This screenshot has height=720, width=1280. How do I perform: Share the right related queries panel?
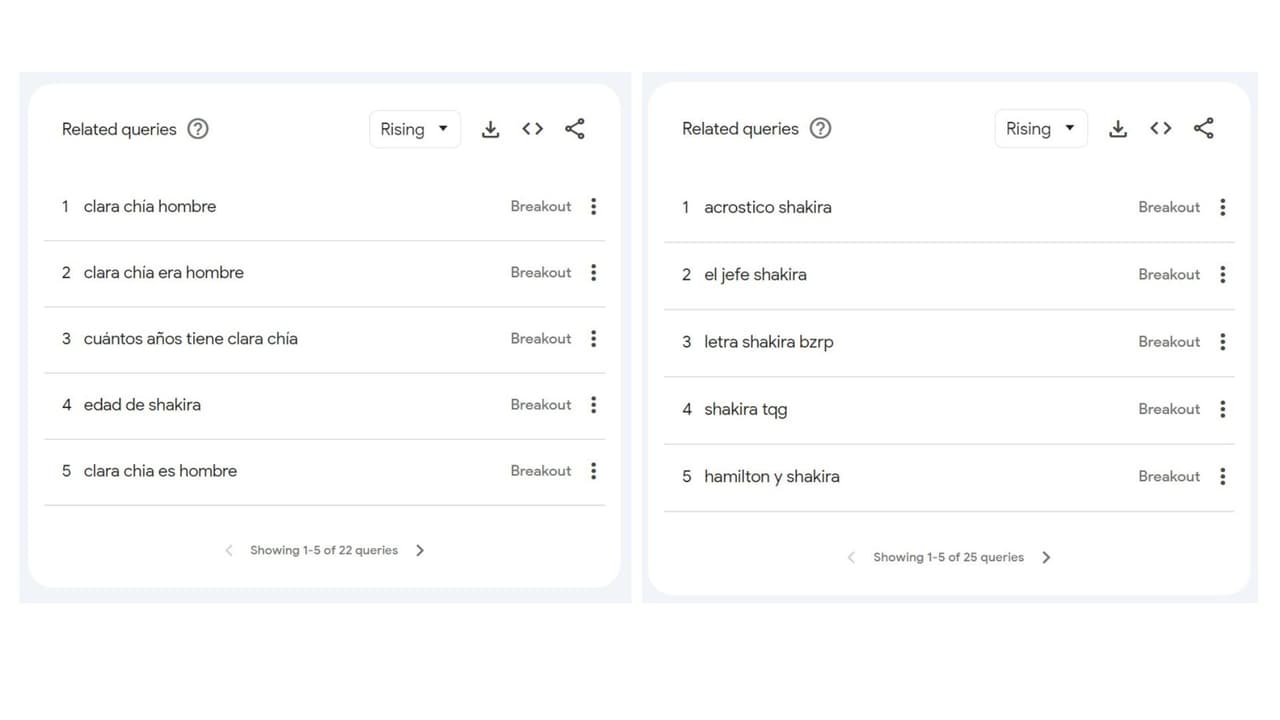click(x=1204, y=128)
